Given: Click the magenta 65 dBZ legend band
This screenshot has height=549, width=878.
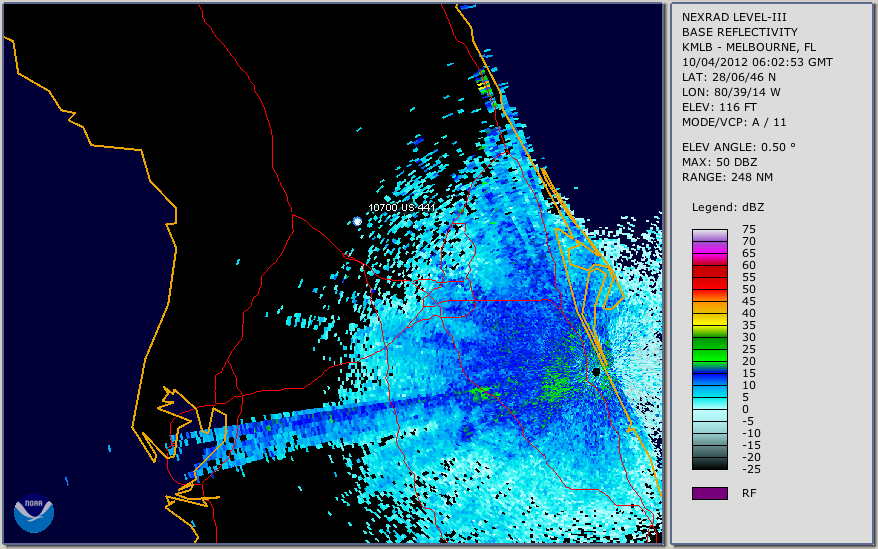Looking at the screenshot, I should click(709, 247).
